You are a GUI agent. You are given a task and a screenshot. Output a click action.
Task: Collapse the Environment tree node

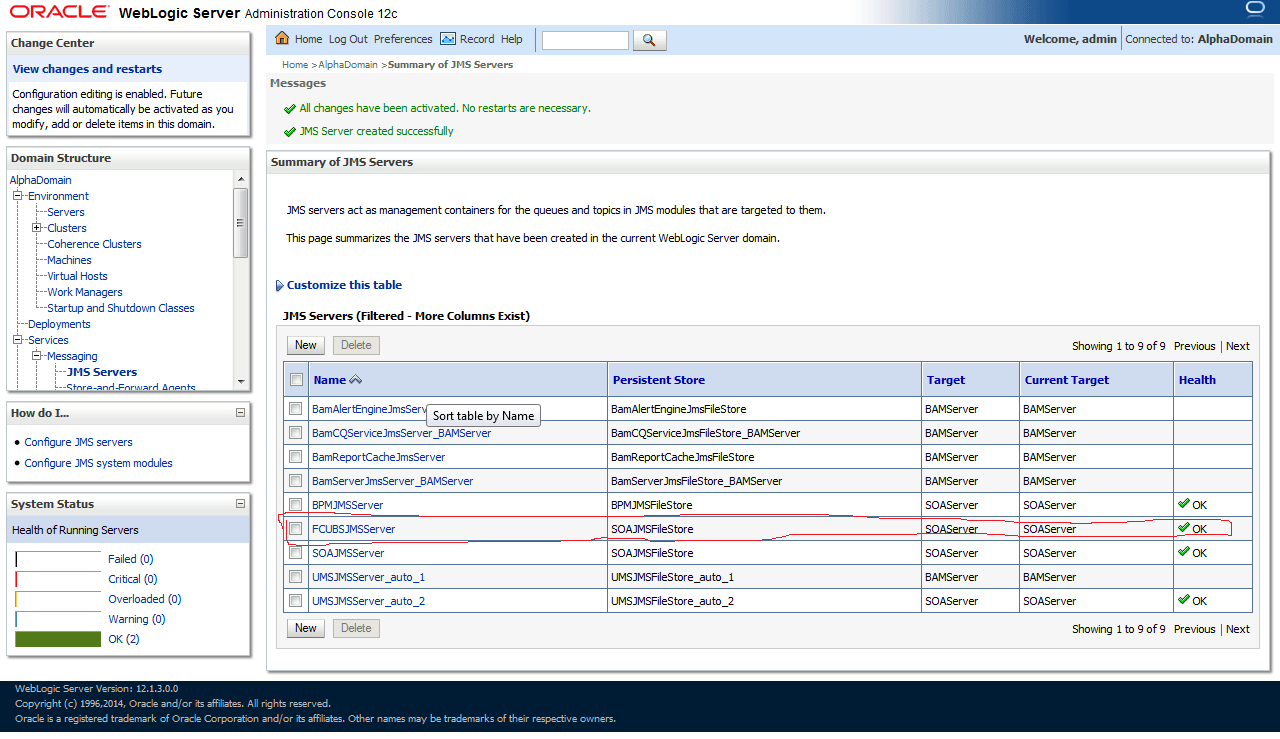(x=18, y=196)
